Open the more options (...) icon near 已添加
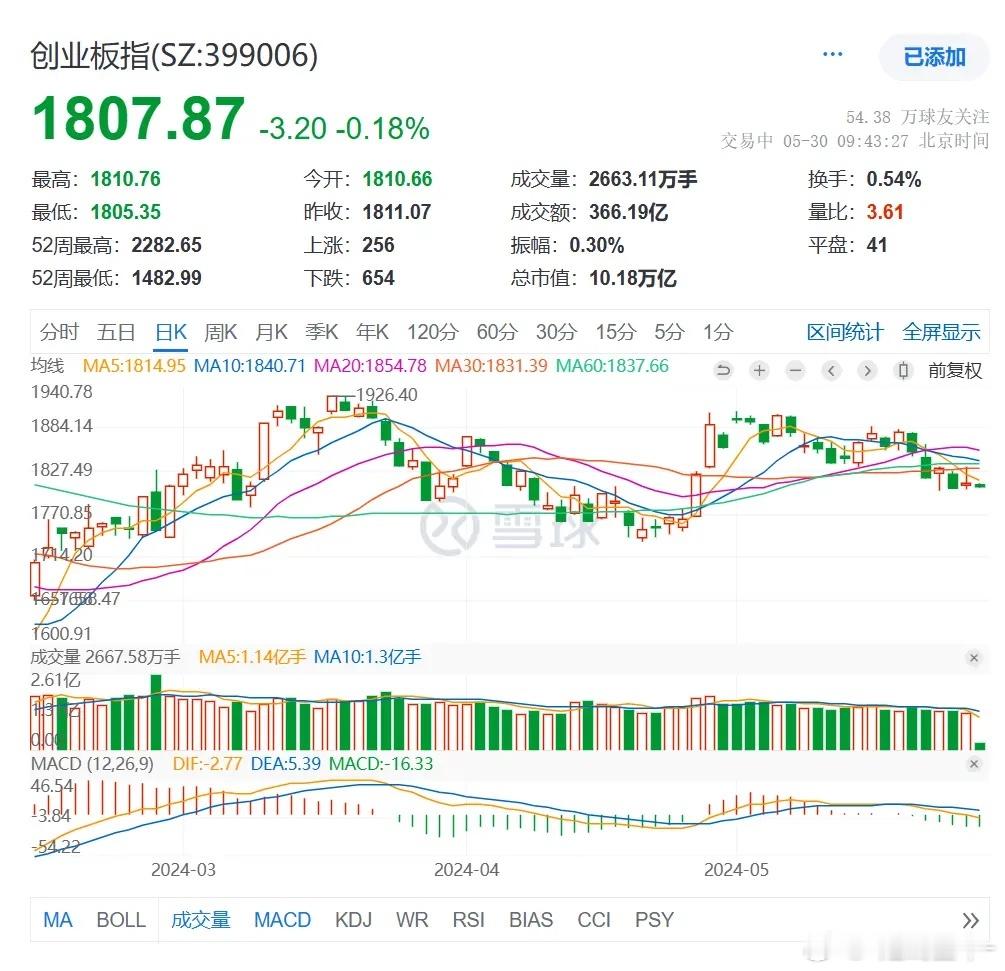1005x971 pixels. (833, 55)
